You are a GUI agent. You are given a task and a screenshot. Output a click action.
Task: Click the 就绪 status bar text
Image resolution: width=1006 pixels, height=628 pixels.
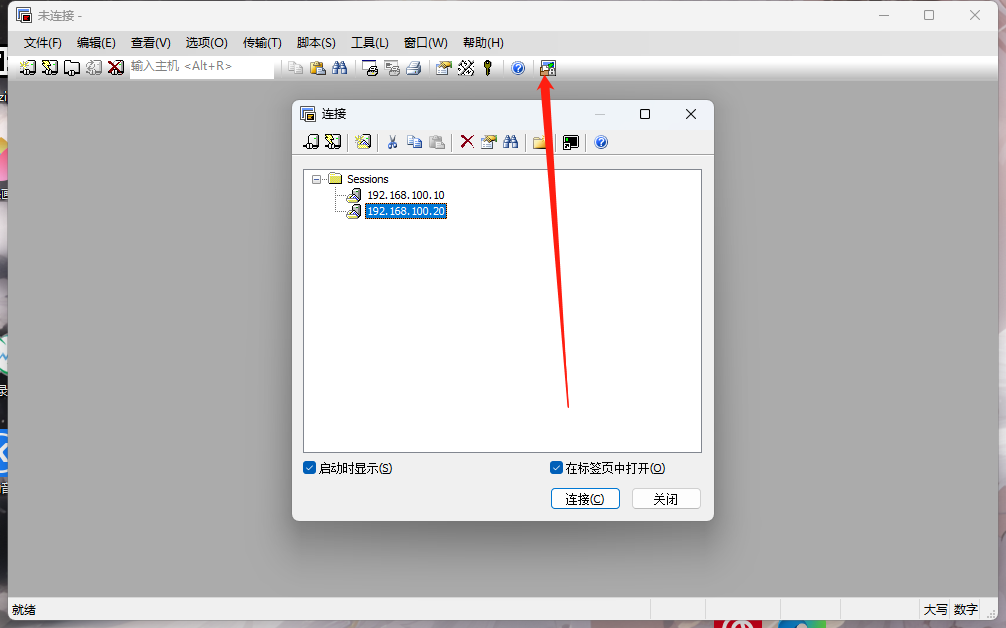pyautogui.click(x=24, y=609)
